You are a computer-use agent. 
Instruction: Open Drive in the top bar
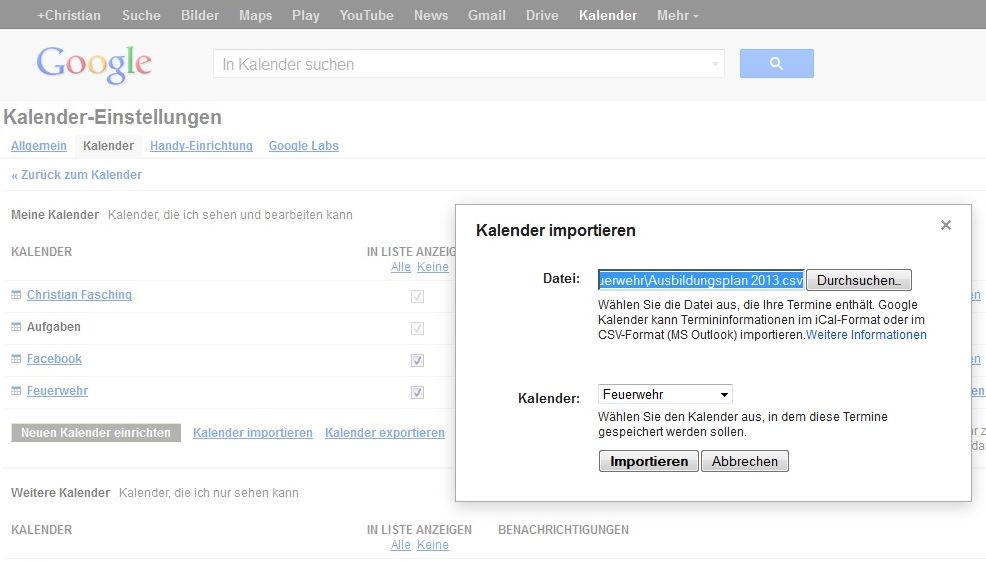[x=542, y=15]
